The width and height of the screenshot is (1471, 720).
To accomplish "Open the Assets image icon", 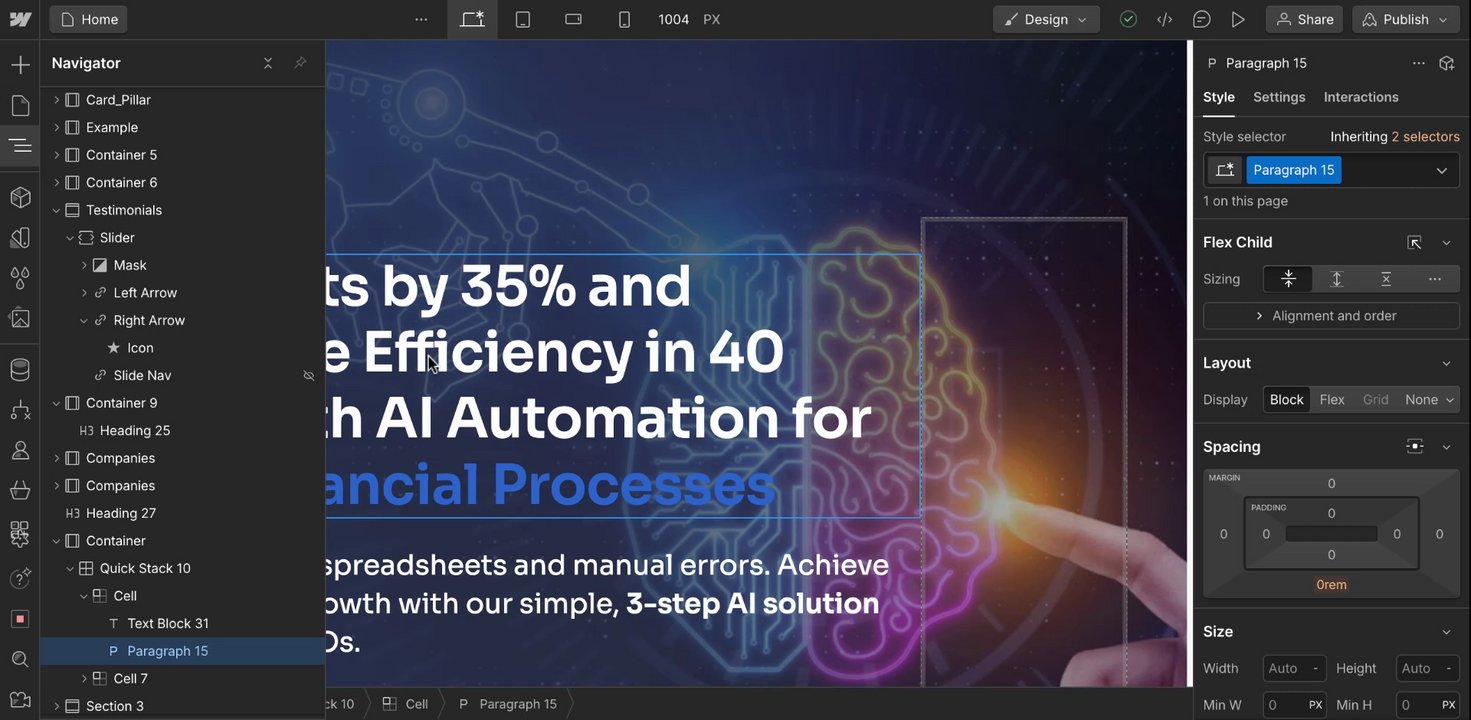I will [x=20, y=318].
